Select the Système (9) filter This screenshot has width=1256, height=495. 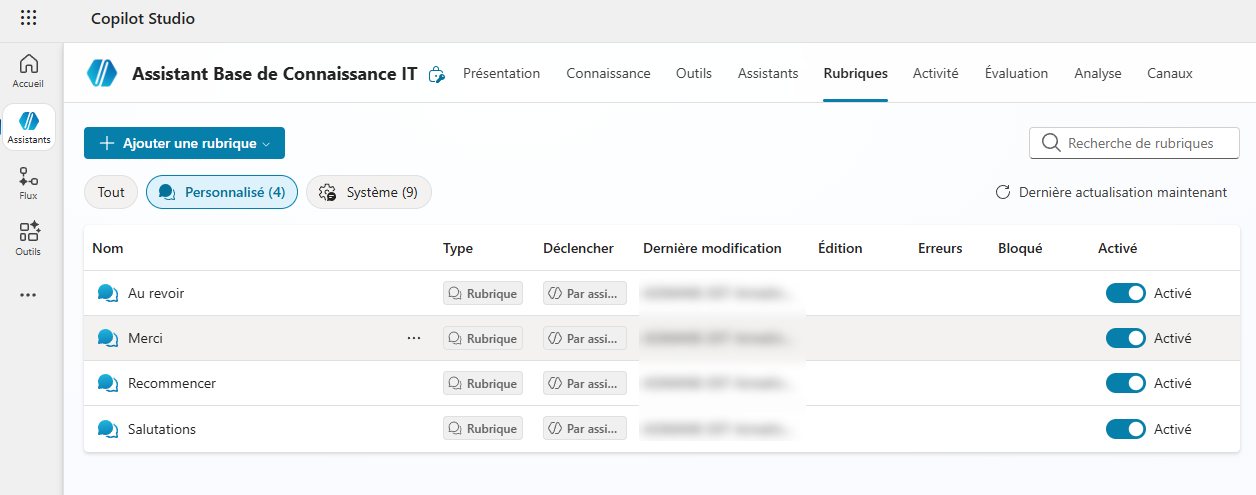tap(368, 192)
